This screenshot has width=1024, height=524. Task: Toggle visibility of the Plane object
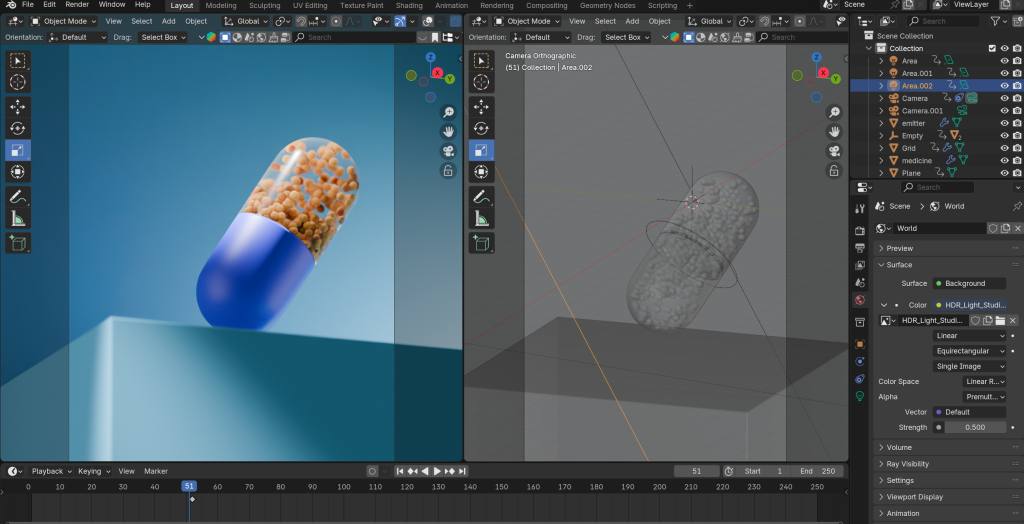(1004, 173)
